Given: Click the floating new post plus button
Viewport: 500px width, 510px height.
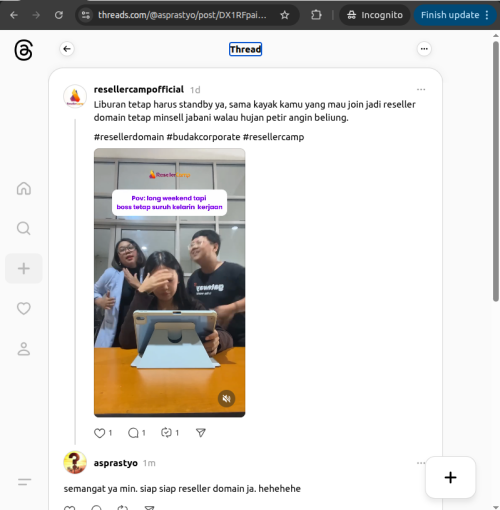Looking at the screenshot, I should pos(450,477).
